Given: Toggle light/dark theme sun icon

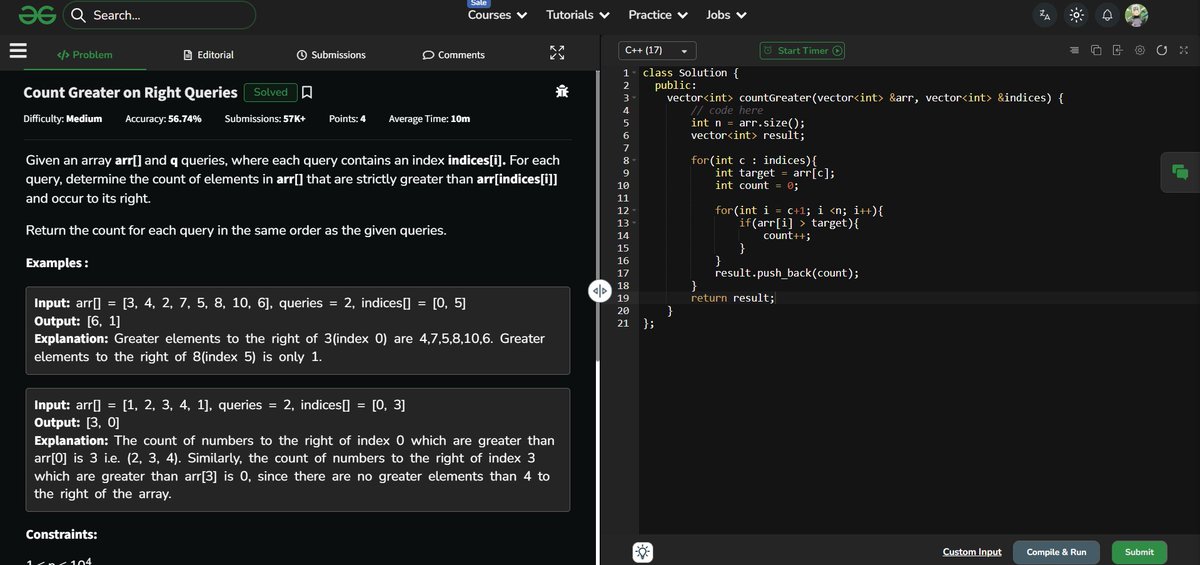Looking at the screenshot, I should [x=1076, y=15].
